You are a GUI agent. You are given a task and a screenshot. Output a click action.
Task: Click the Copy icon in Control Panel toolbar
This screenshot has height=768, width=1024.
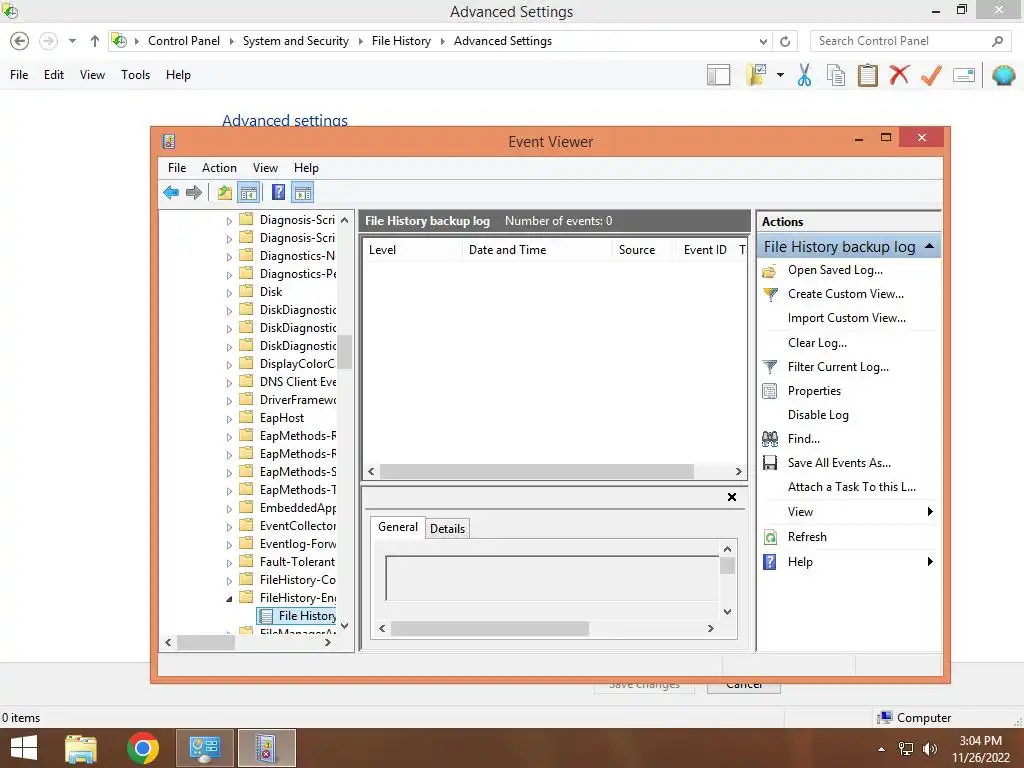tap(836, 75)
